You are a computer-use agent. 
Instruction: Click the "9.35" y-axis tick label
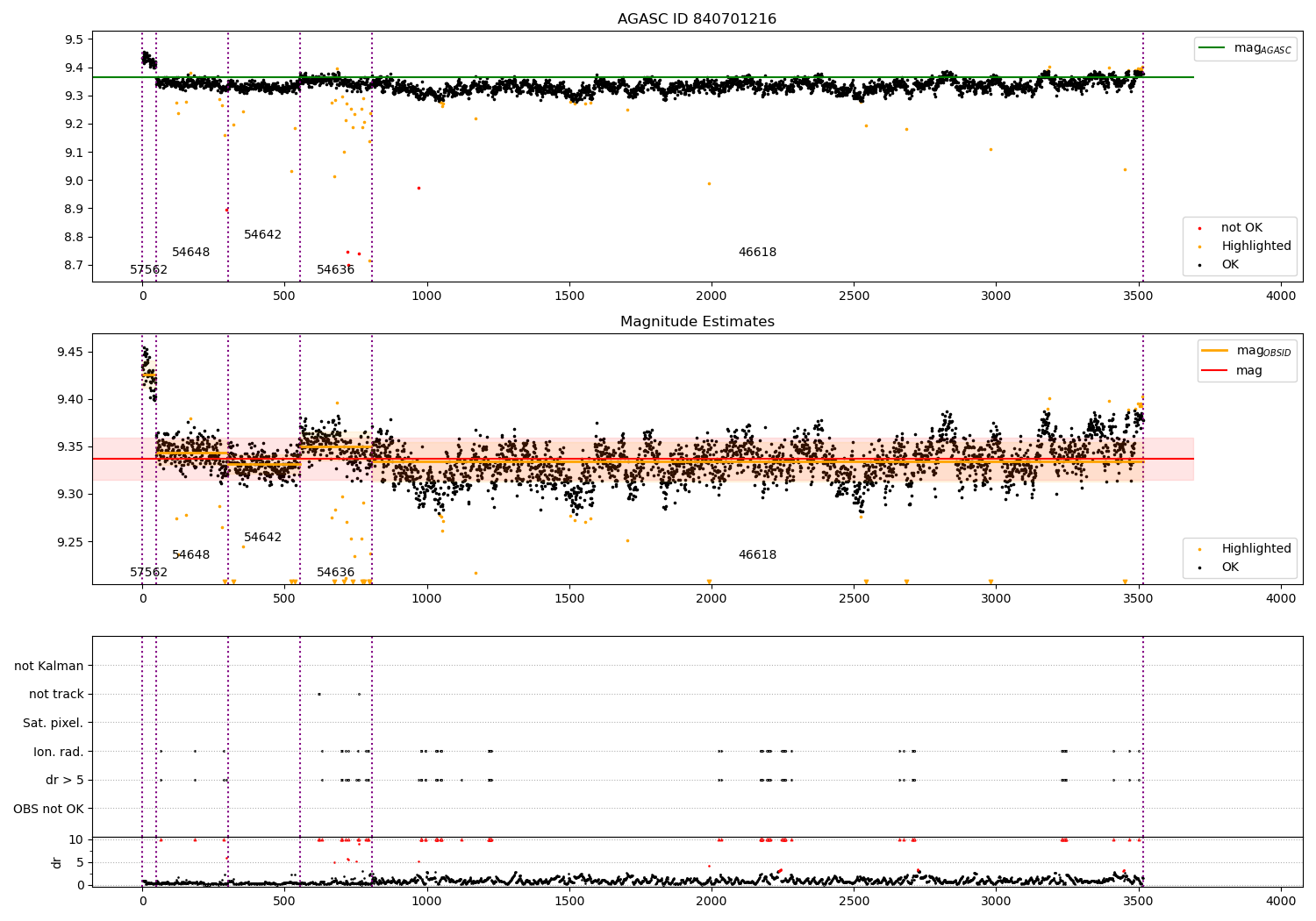click(71, 447)
